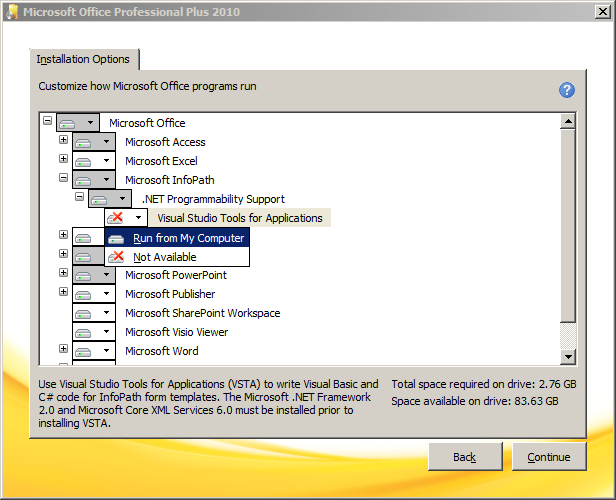
Task: Click the blue help question mark icon
Action: [x=566, y=90]
